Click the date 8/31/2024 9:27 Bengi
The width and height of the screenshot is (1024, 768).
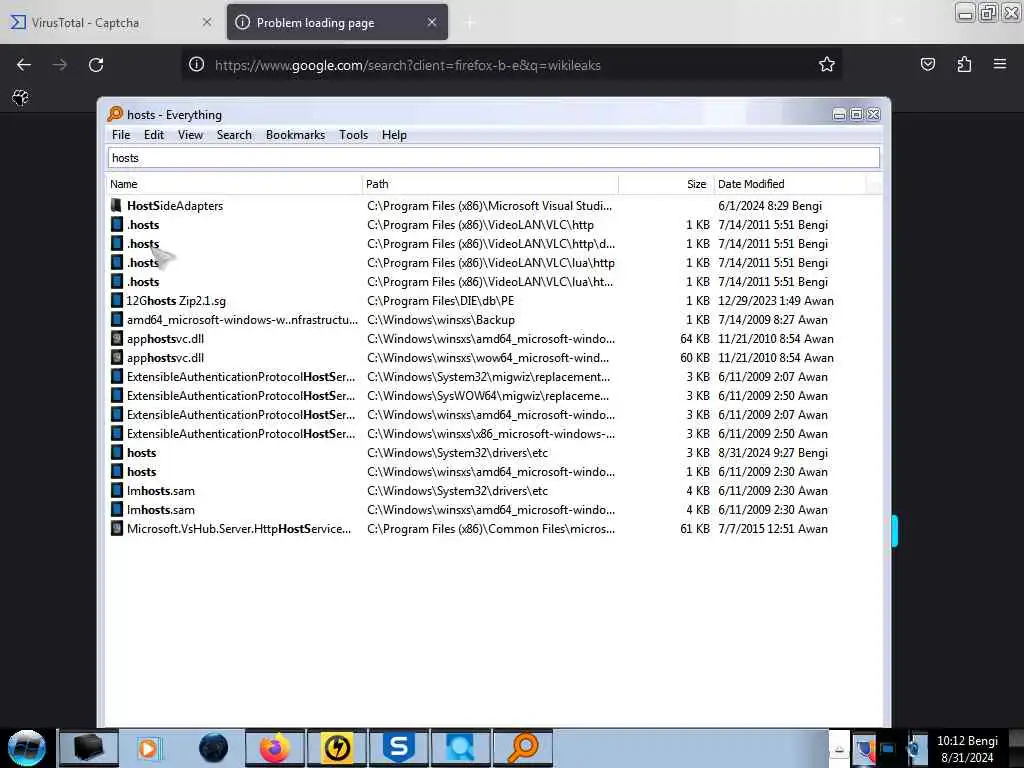[773, 453]
